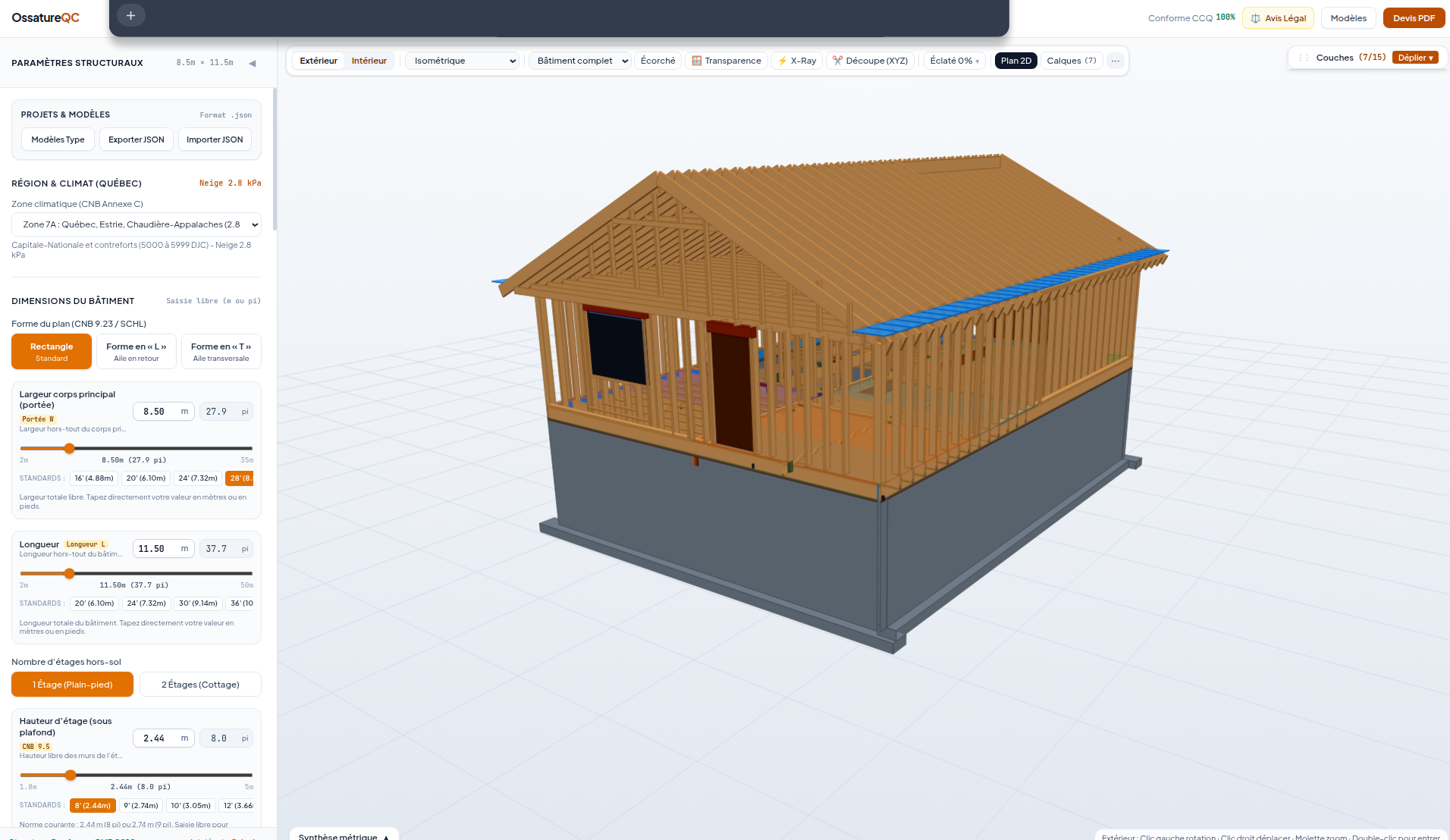
Task: Click the plus new tab button
Action: [130, 15]
